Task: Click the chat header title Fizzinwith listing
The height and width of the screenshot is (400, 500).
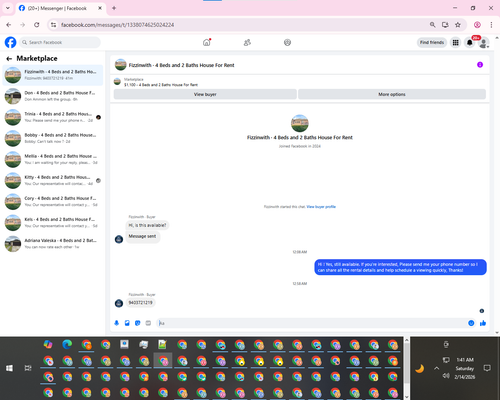Action: click(x=181, y=65)
